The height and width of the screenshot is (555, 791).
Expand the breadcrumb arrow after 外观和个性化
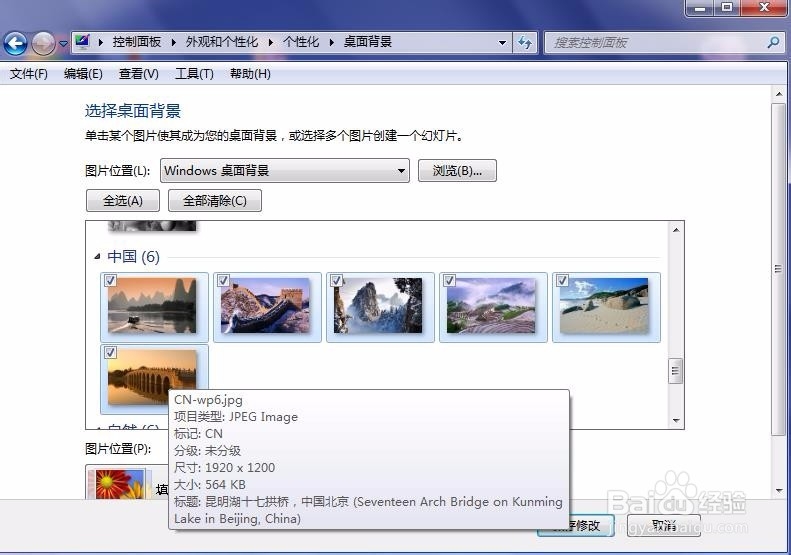point(270,42)
